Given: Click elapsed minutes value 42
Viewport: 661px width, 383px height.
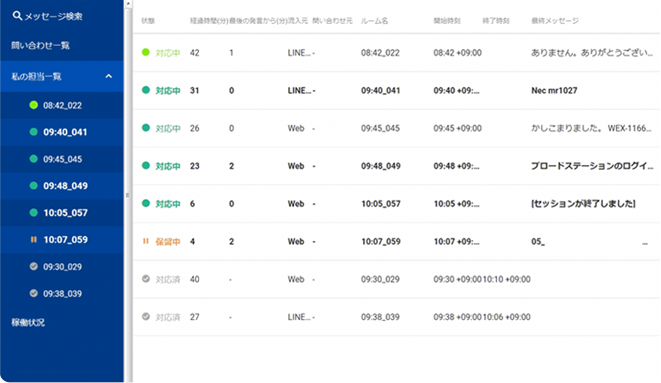Looking at the screenshot, I should click(194, 53).
